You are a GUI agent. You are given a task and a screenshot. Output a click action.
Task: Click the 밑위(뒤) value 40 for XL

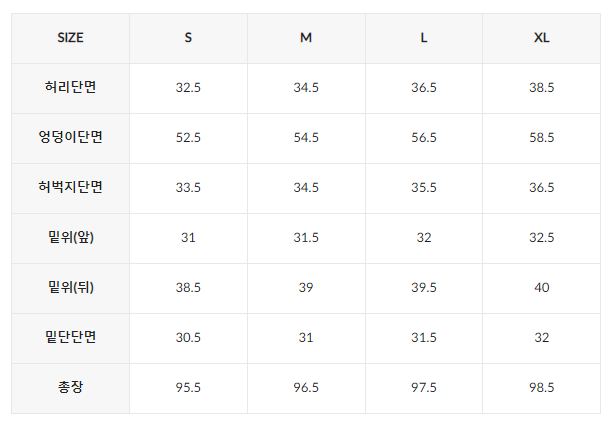click(542, 288)
